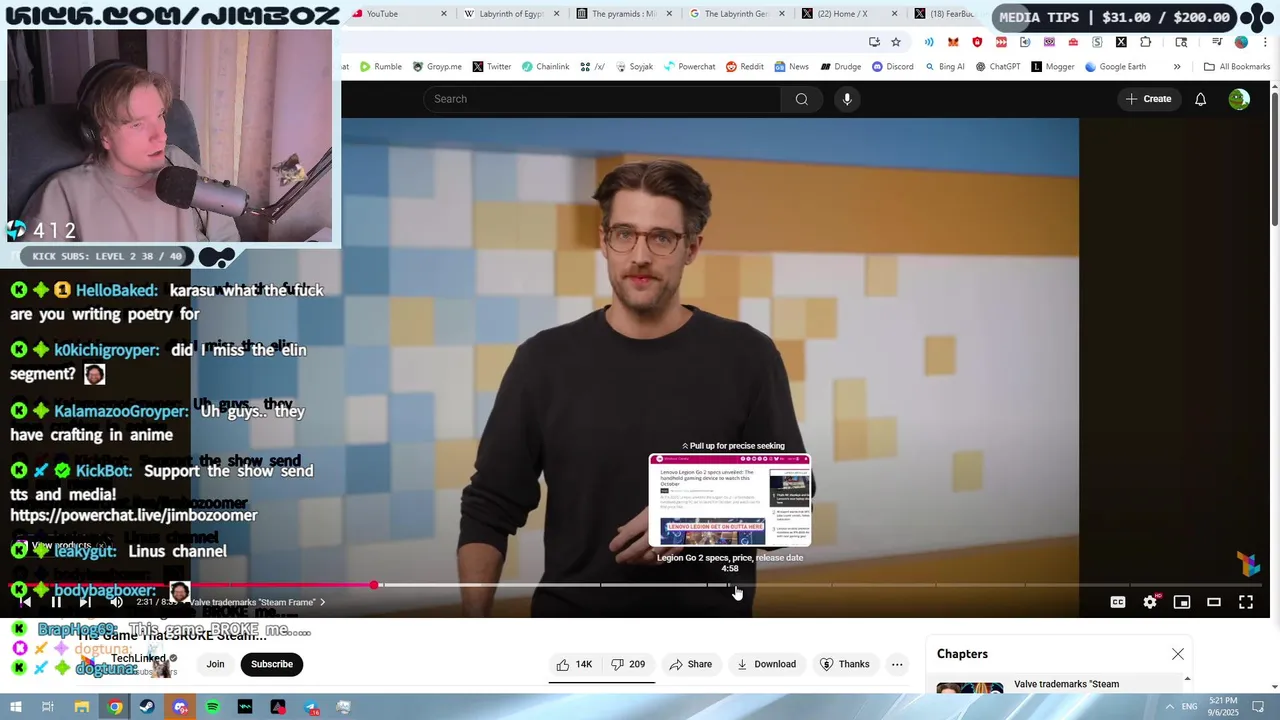
Task: Expand chapter title "Steam Frame" chevron
Action: click(322, 602)
